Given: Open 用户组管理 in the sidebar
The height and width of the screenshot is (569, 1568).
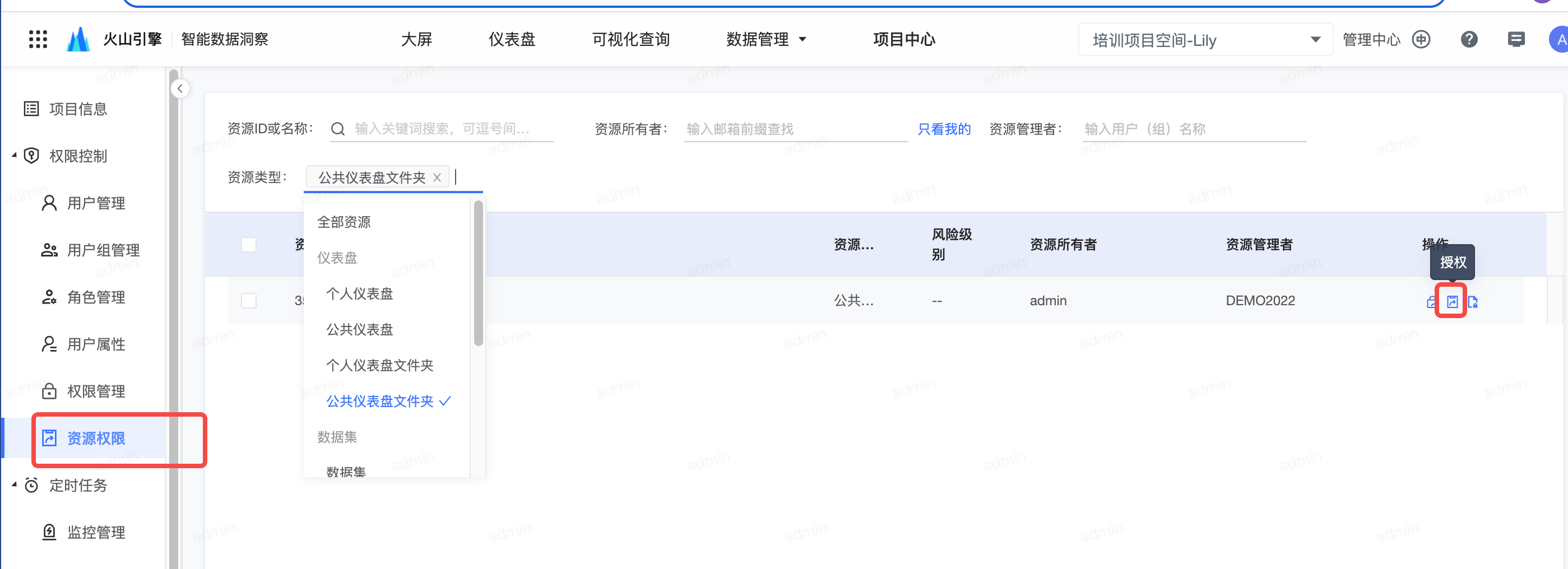Looking at the screenshot, I should [x=103, y=250].
